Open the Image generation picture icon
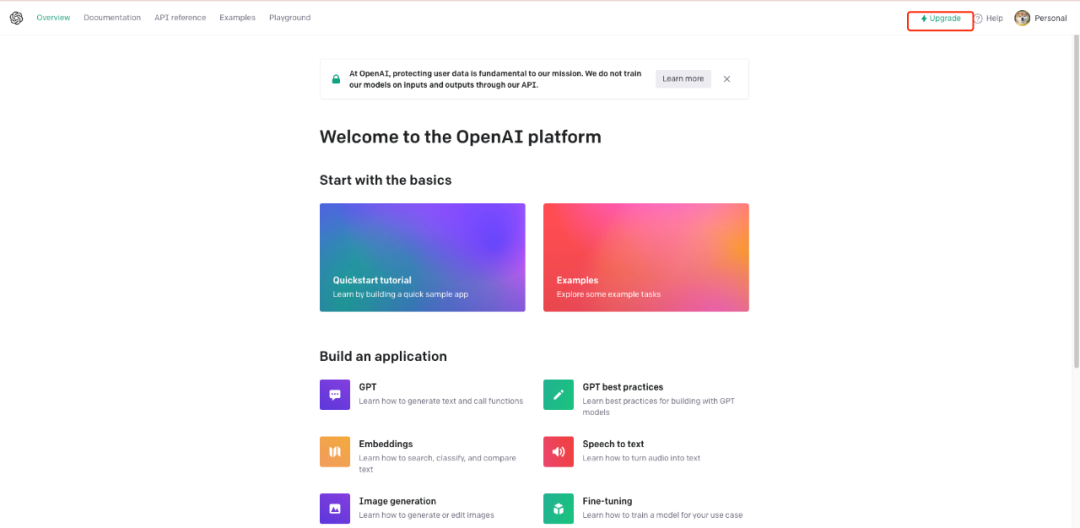 [335, 509]
